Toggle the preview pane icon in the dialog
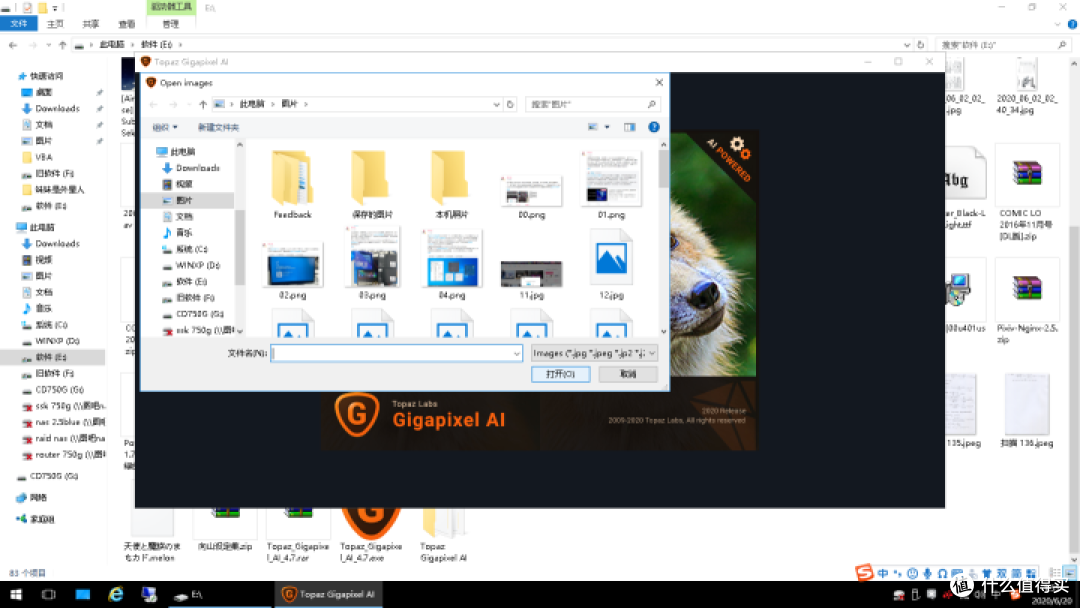 point(630,127)
